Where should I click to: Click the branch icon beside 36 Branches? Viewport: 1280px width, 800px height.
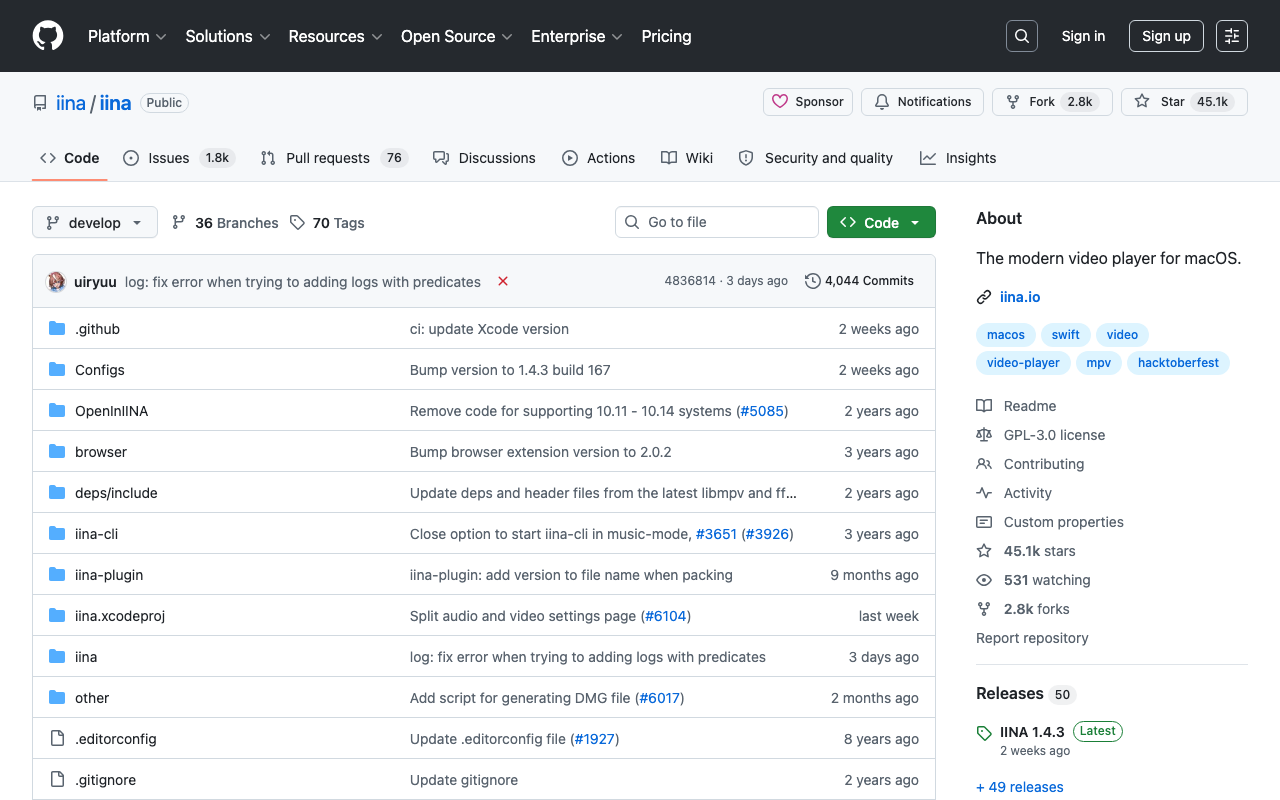coord(179,223)
